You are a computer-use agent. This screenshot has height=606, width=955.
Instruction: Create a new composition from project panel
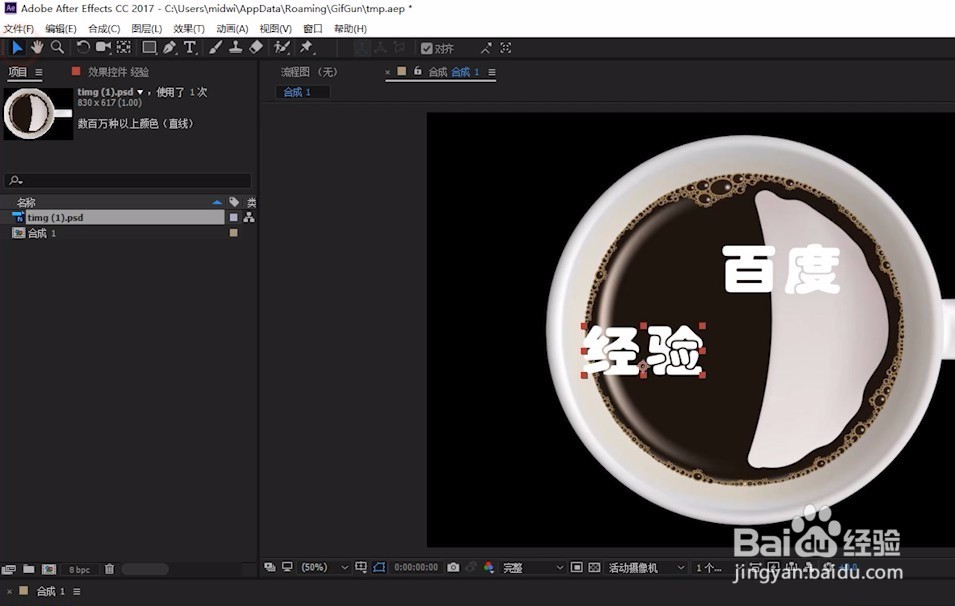tap(49, 569)
